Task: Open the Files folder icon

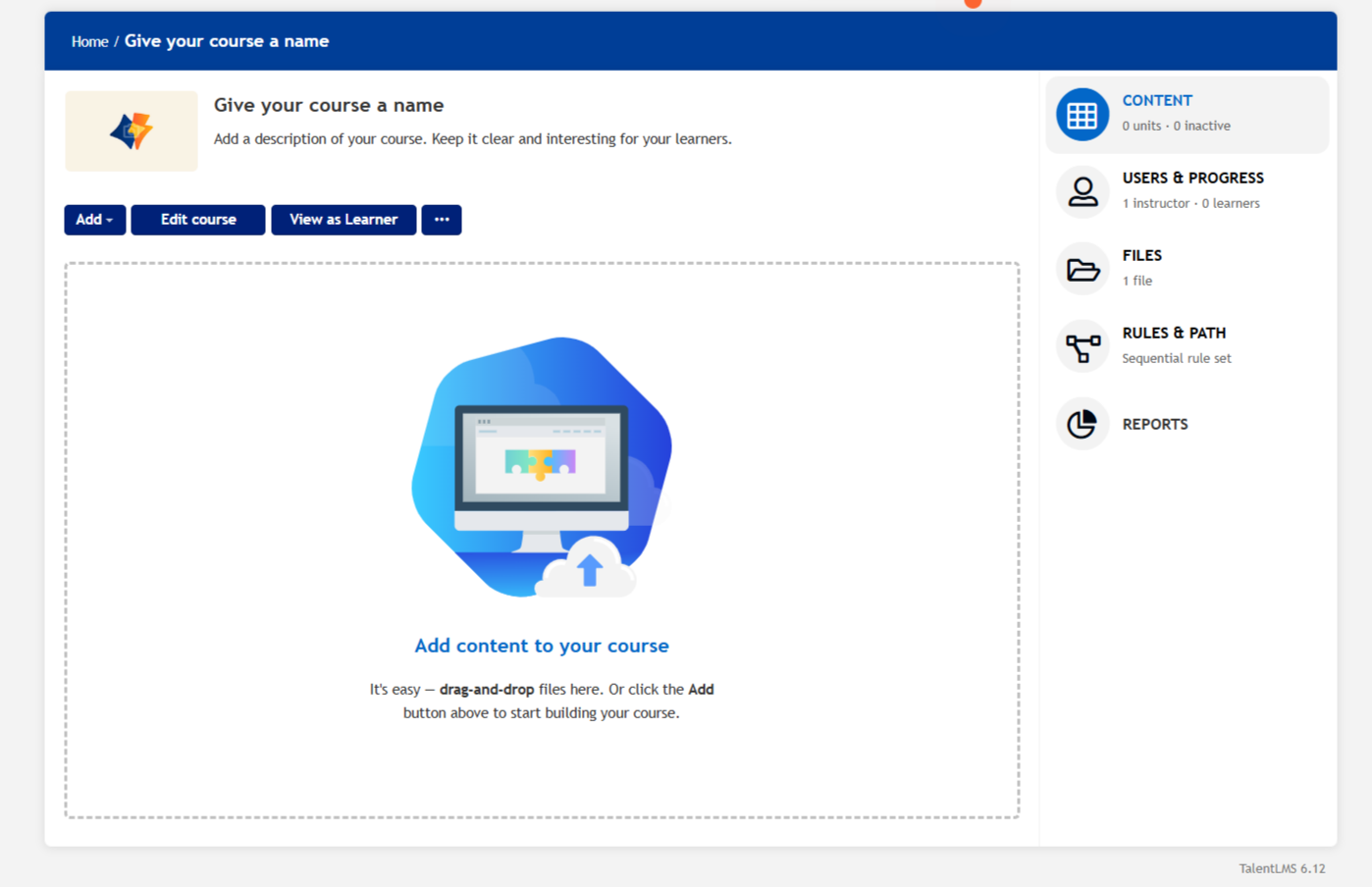Action: click(x=1082, y=269)
